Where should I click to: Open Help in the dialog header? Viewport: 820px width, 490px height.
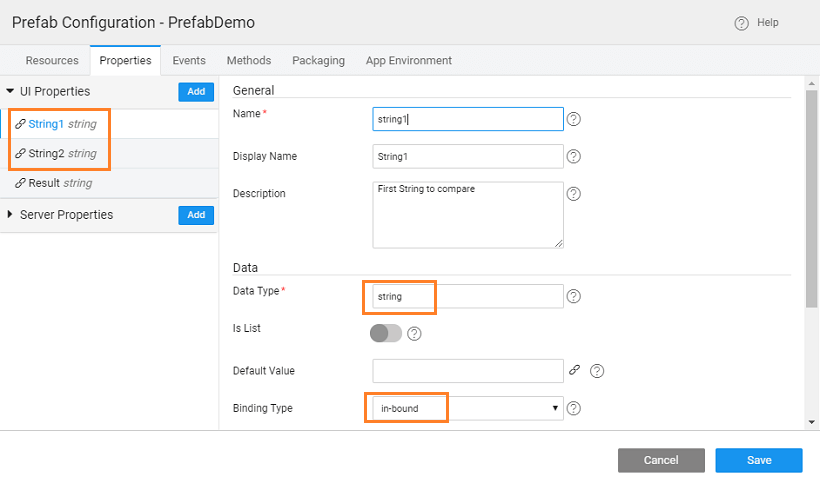(x=757, y=23)
